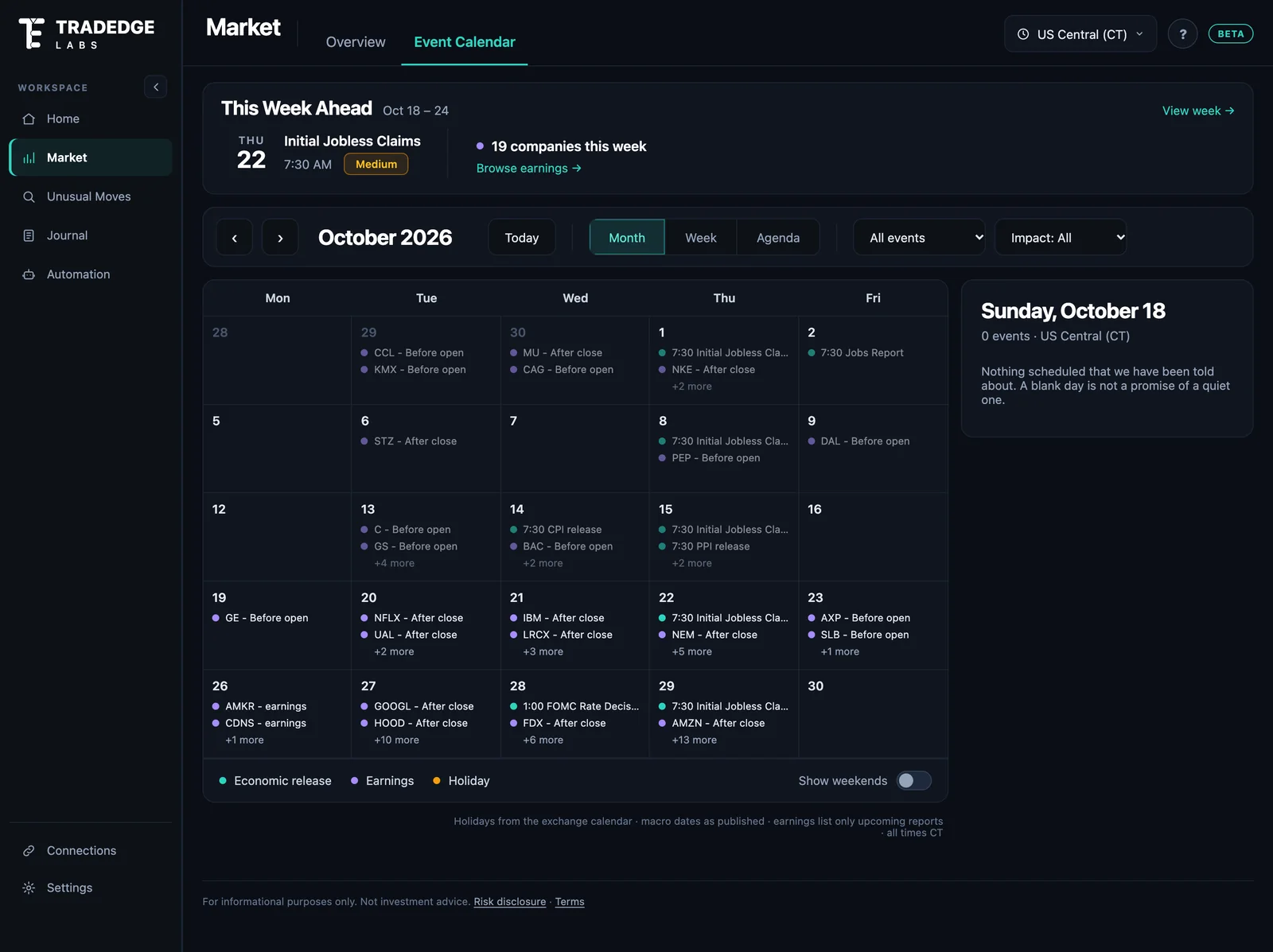Click the Medium impact badge

point(376,165)
